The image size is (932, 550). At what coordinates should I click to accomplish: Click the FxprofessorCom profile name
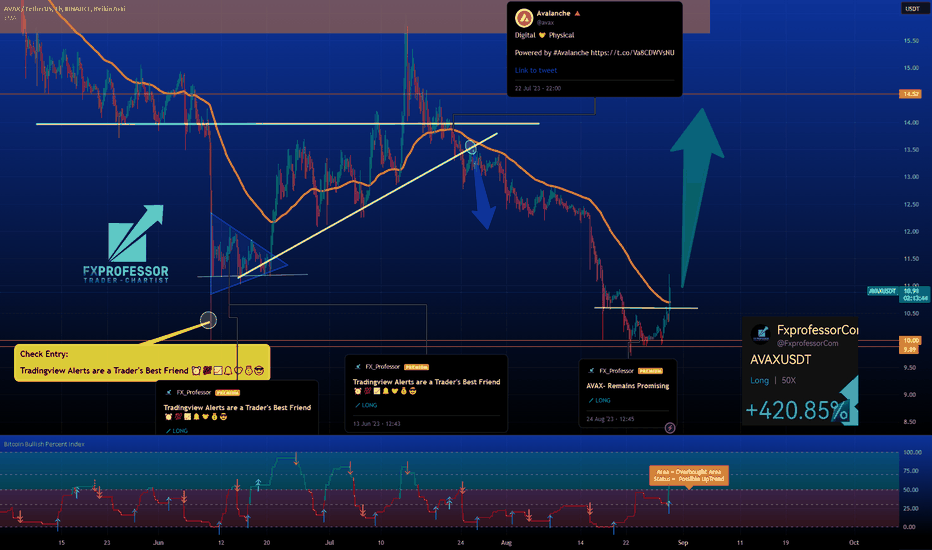[817, 330]
